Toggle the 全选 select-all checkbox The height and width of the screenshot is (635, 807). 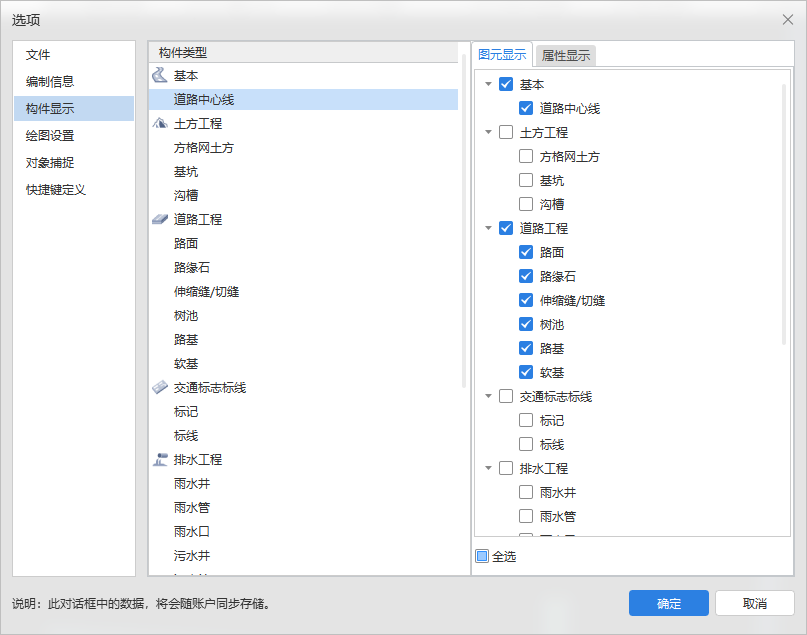click(x=482, y=556)
